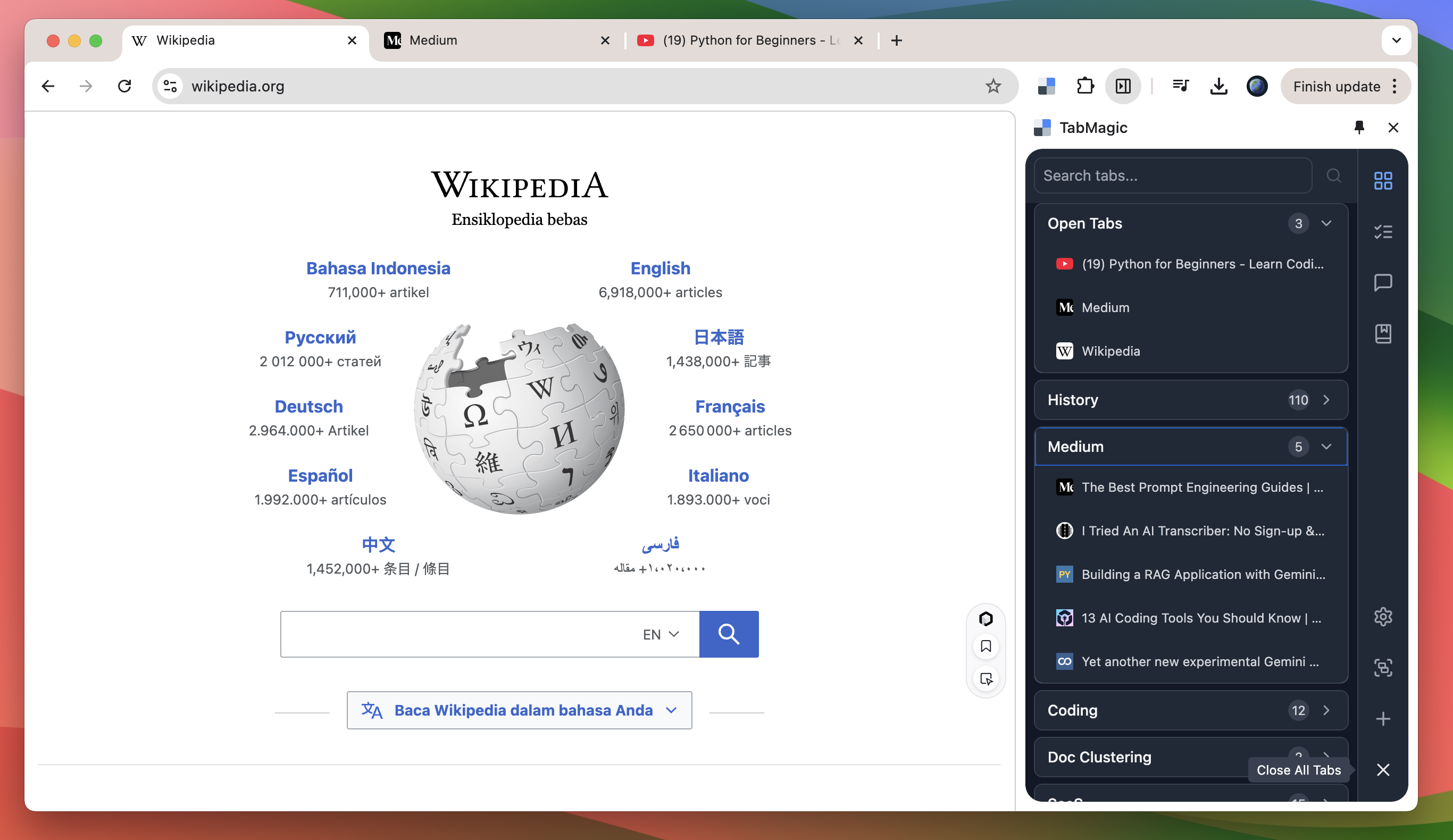Open the chat panel in TabMagic
The height and width of the screenshot is (840, 1453).
(1383, 282)
